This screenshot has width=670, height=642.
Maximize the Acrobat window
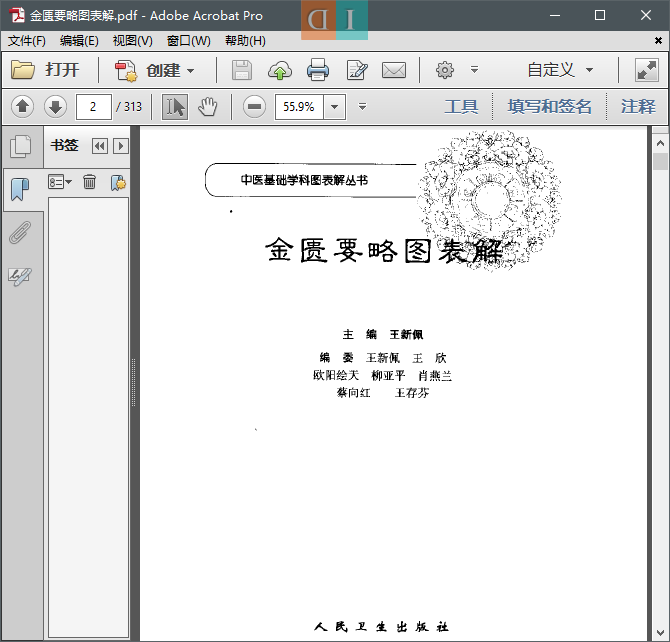tap(600, 15)
